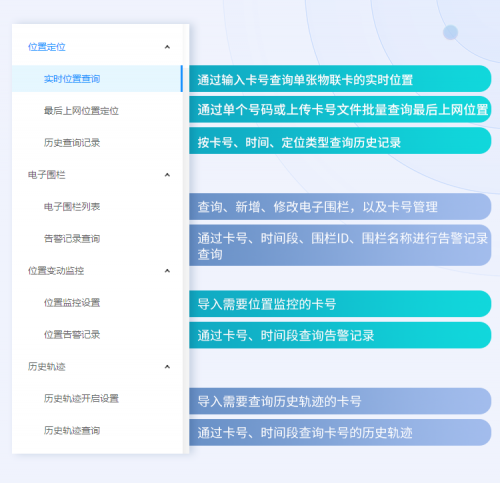
Task: Open 位置告警记录 item
Action: click(97, 335)
